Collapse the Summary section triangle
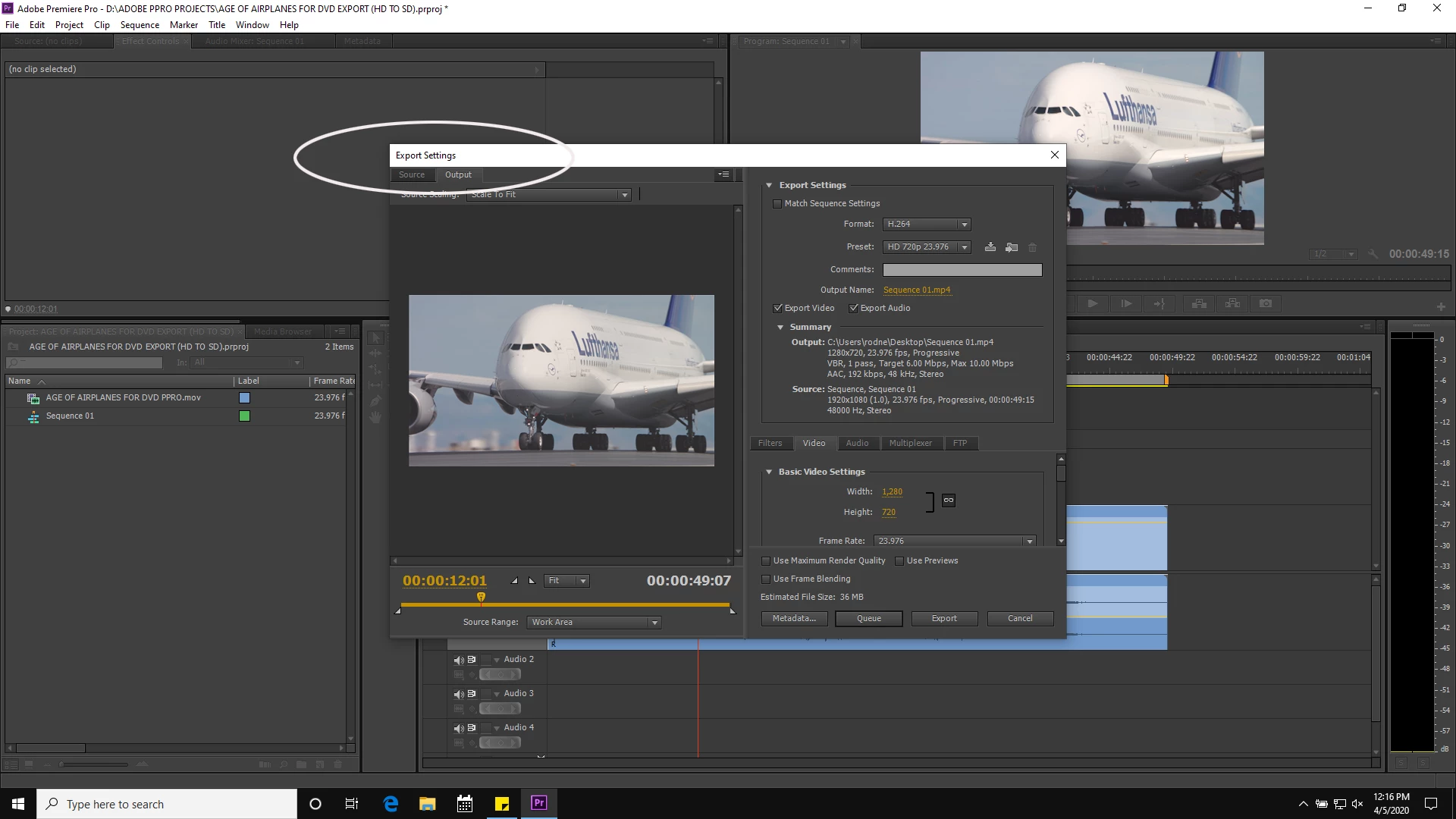The height and width of the screenshot is (819, 1456). point(780,328)
